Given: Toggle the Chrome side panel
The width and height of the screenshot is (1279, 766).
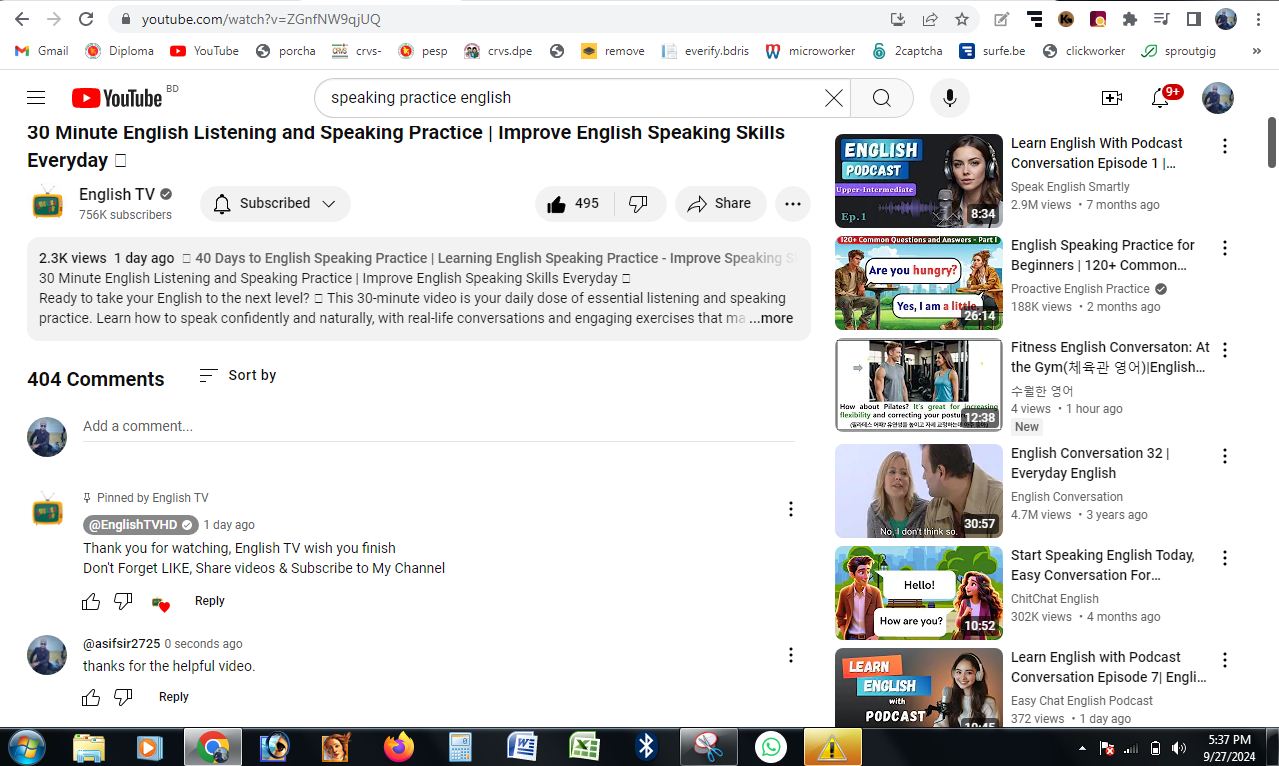Looking at the screenshot, I should [1193, 19].
